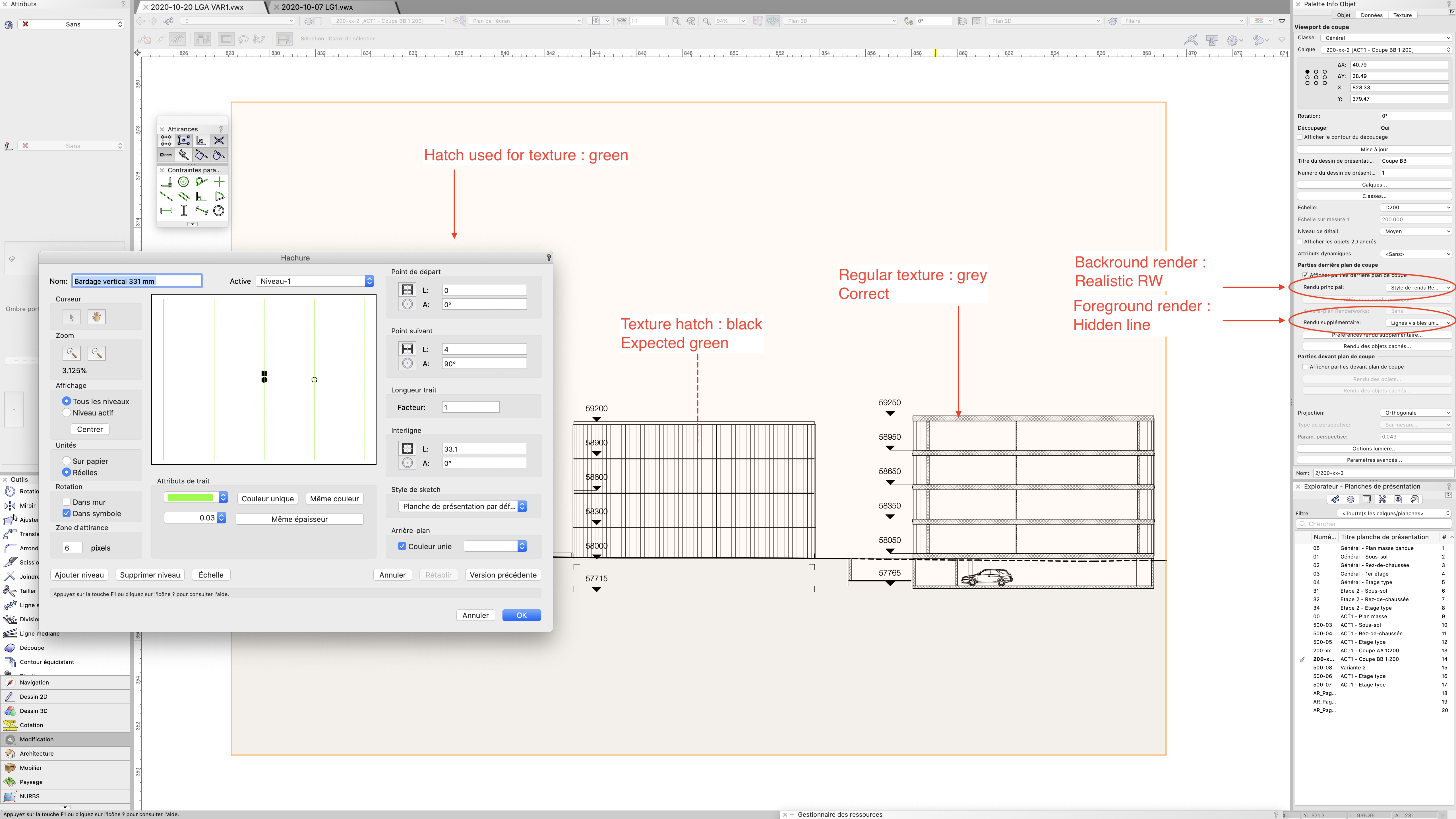Click the Ajouter niveau button
The height and width of the screenshot is (819, 1456).
pyautogui.click(x=79, y=575)
